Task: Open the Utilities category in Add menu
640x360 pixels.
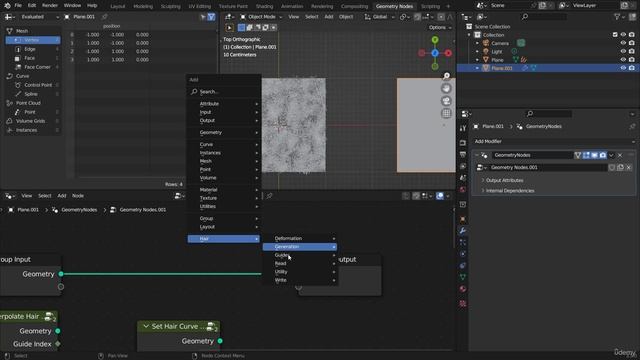Action: [x=224, y=207]
